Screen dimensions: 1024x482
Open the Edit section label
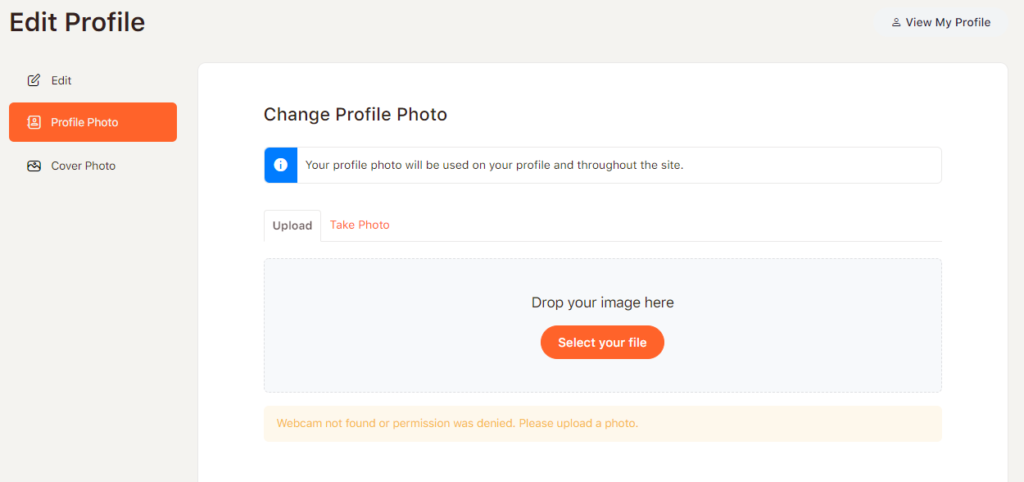point(61,81)
